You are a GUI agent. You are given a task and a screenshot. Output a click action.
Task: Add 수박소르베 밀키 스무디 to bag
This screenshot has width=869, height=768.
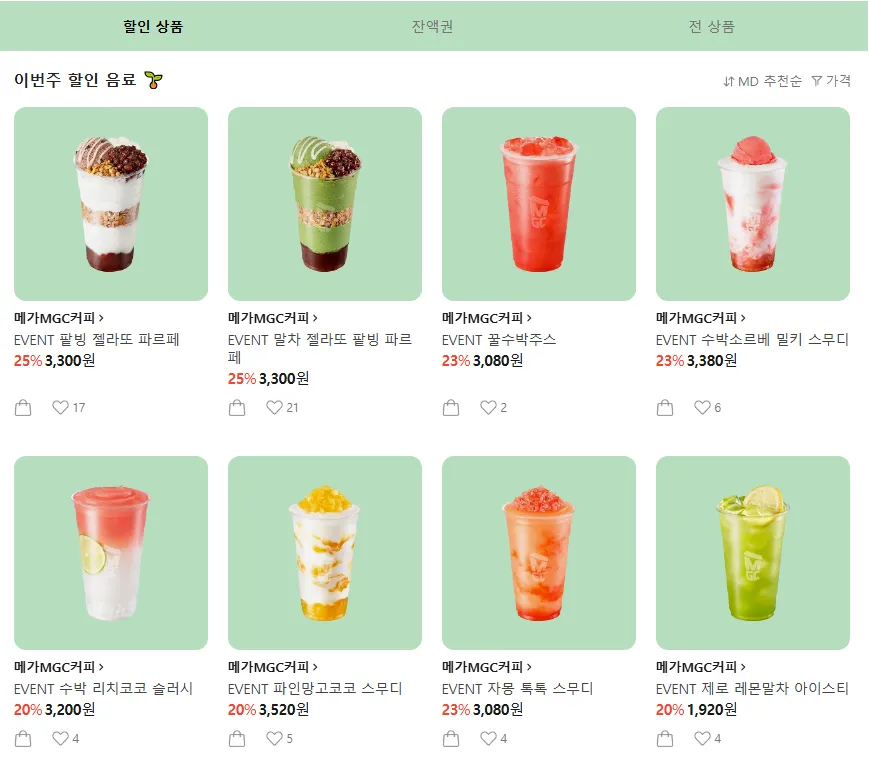tap(664, 408)
